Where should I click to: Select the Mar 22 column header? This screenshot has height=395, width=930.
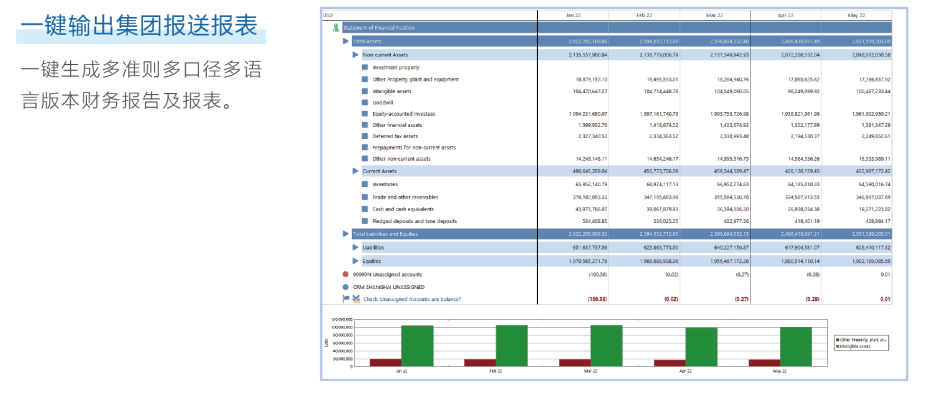(715, 15)
